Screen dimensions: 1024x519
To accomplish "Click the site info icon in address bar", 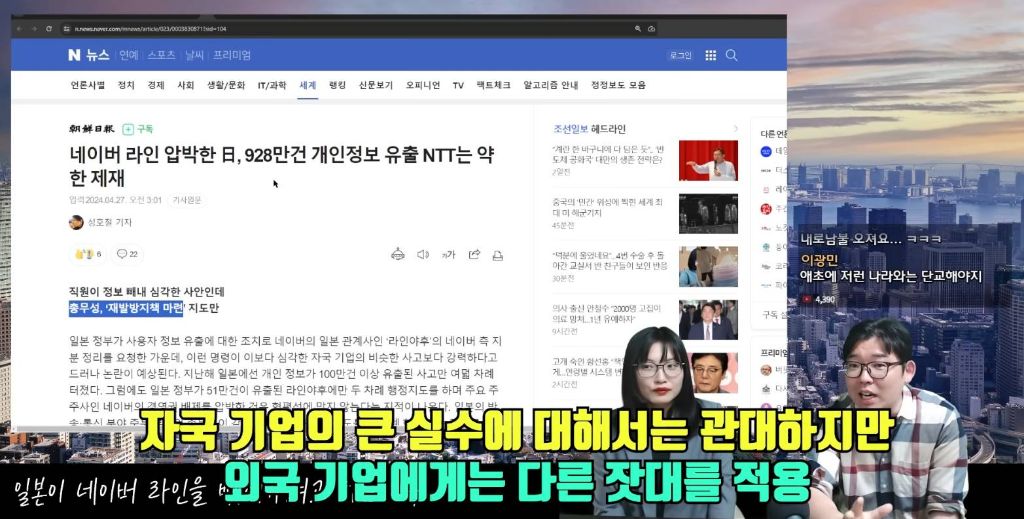I will tap(67, 29).
